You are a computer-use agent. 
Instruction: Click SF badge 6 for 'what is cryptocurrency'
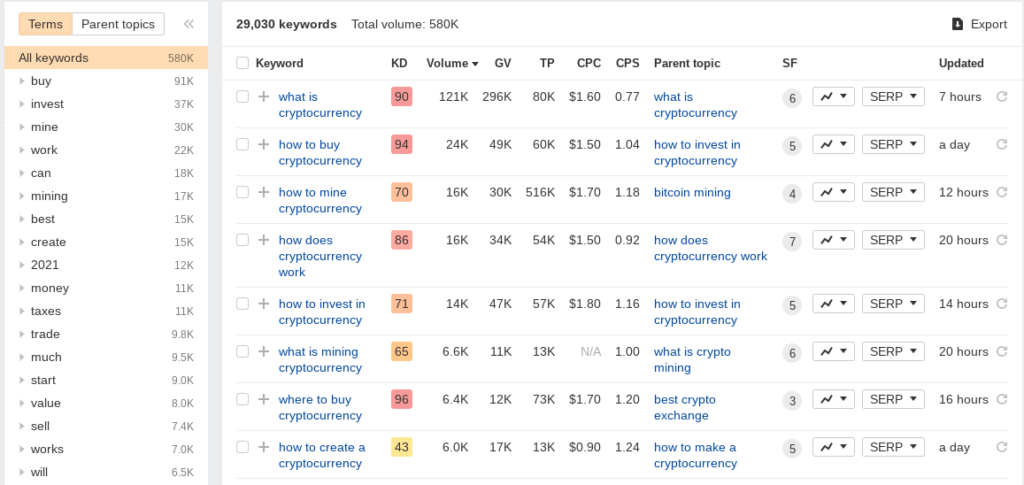[792, 99]
